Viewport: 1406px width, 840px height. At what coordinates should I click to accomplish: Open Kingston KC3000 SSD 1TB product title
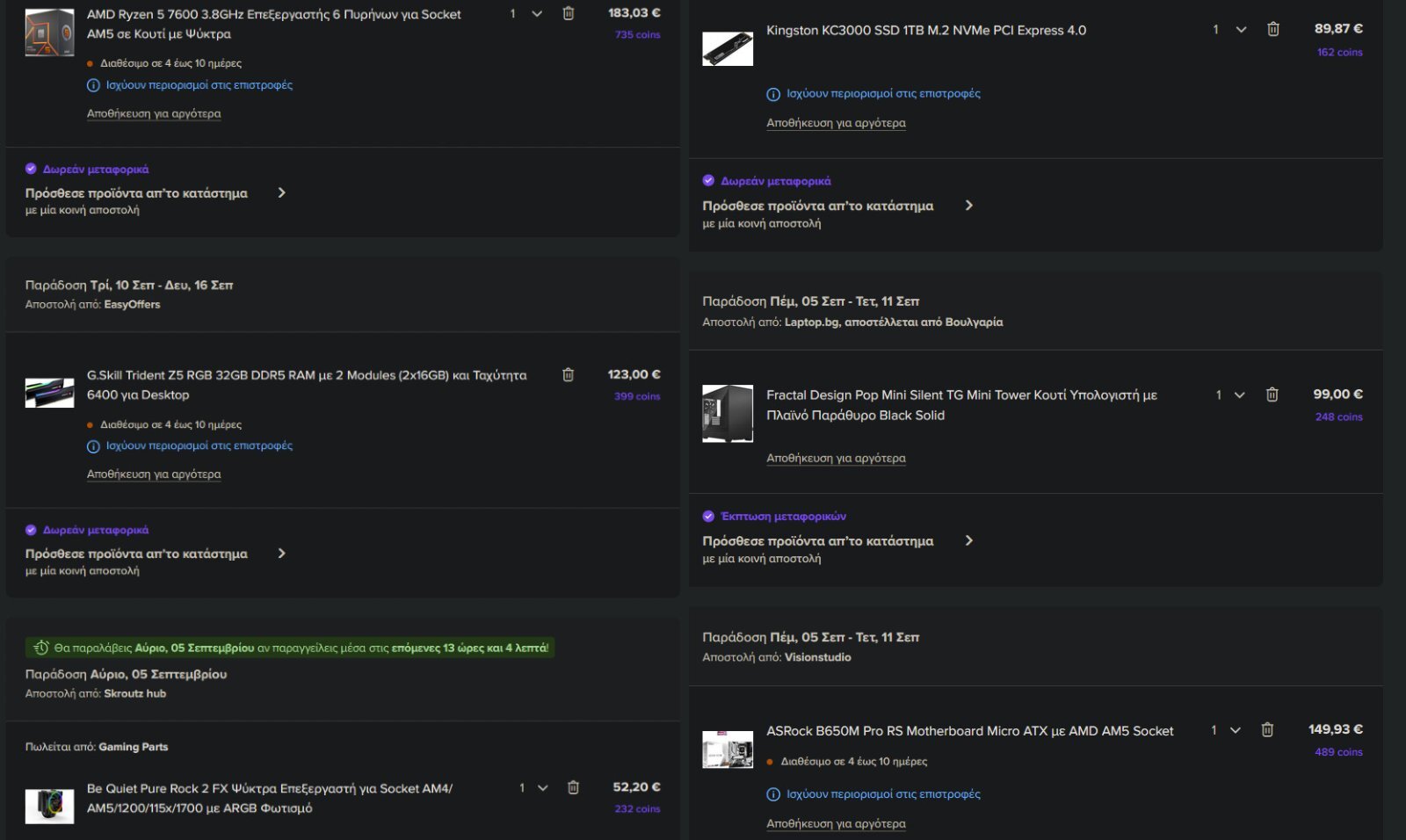tap(926, 30)
